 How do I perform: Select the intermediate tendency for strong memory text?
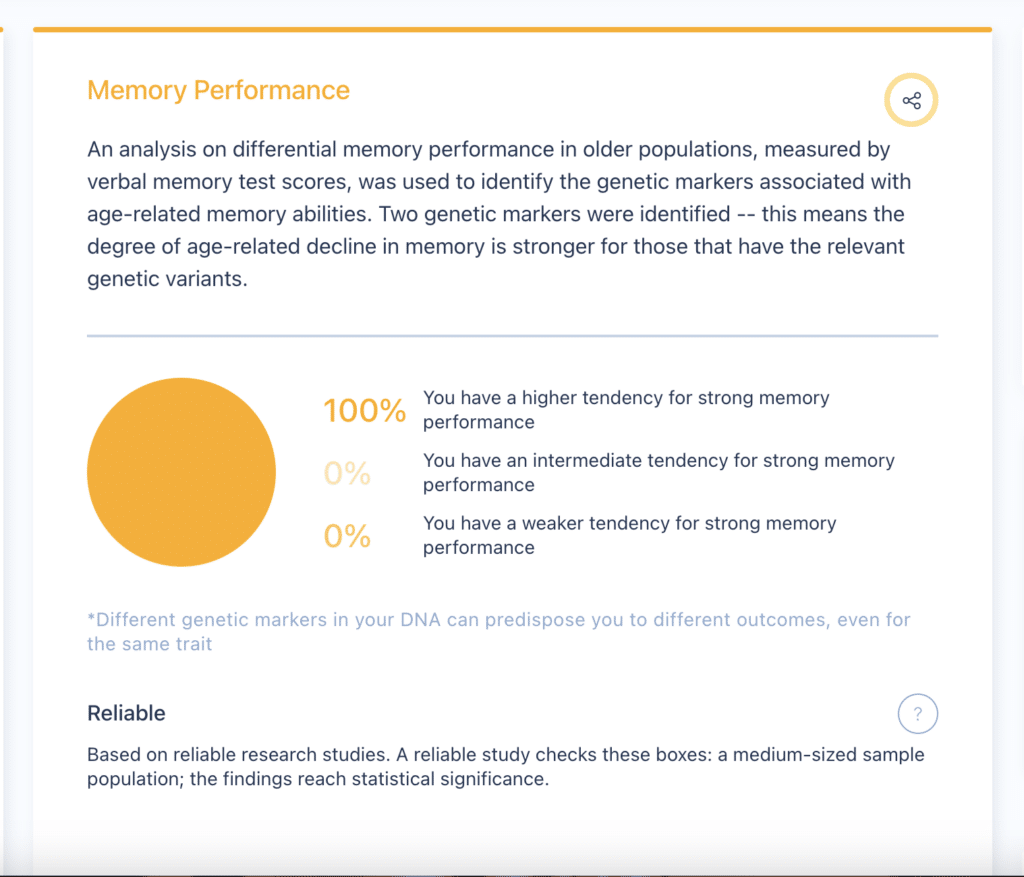658,472
